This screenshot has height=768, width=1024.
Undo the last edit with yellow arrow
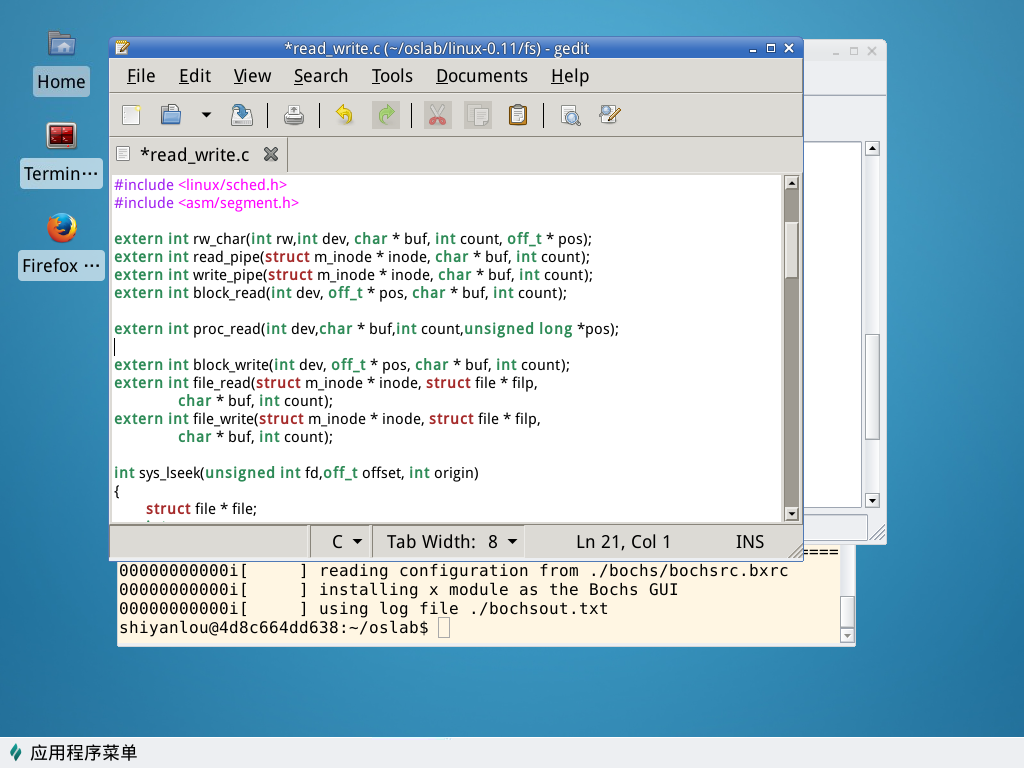click(x=344, y=115)
